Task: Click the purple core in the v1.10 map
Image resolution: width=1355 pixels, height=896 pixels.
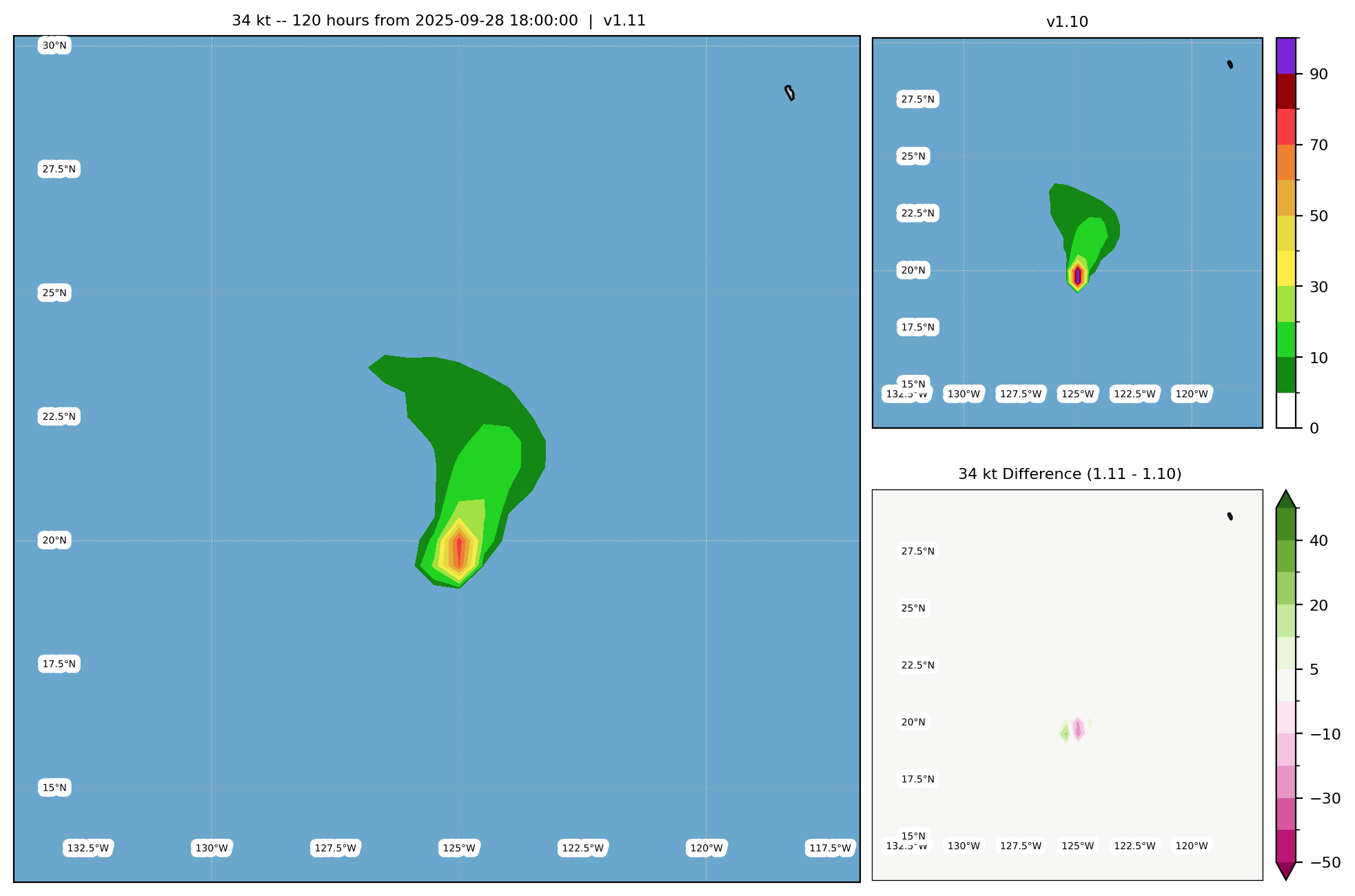Action: click(x=1078, y=276)
